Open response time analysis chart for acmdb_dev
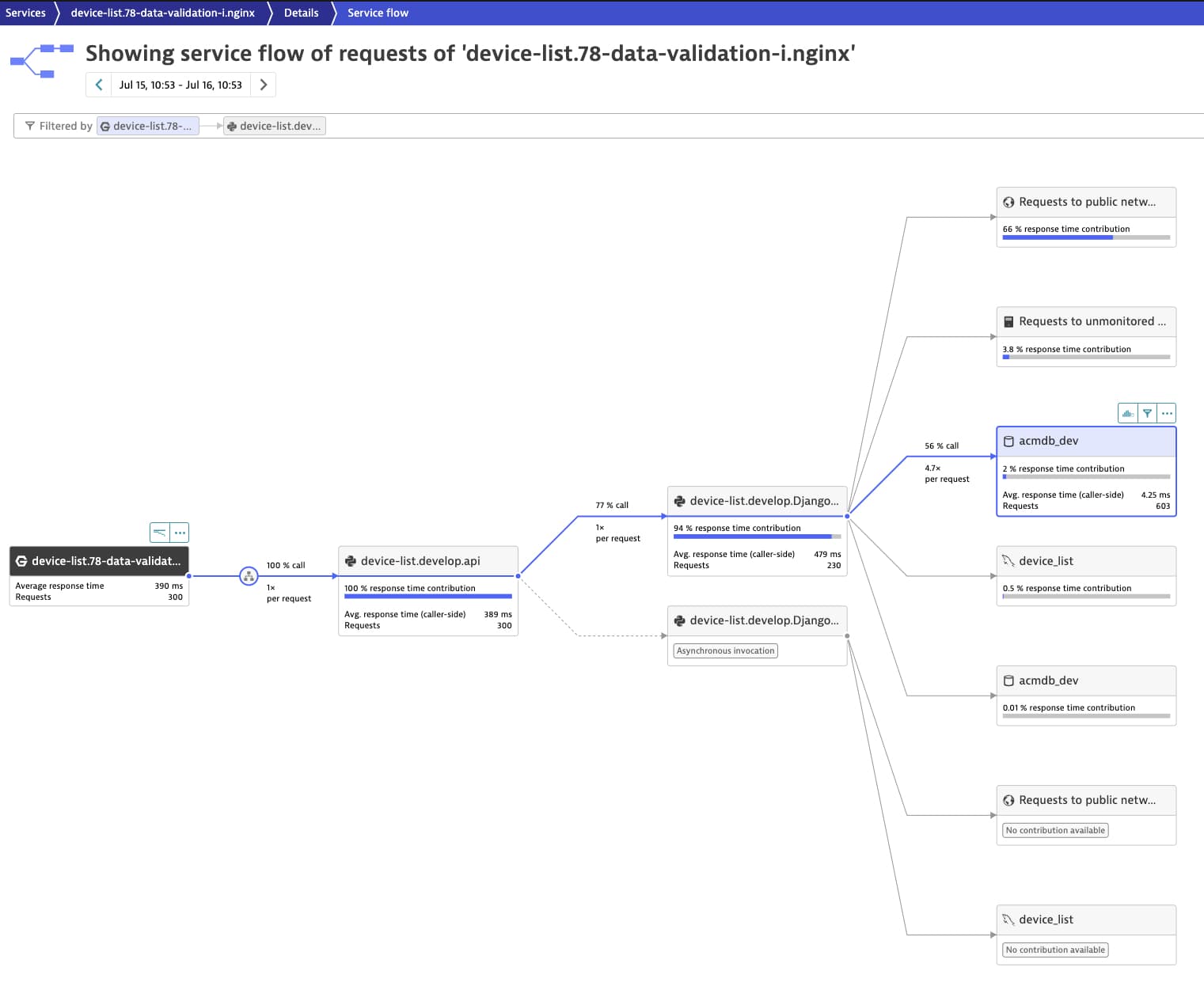 [x=1127, y=412]
